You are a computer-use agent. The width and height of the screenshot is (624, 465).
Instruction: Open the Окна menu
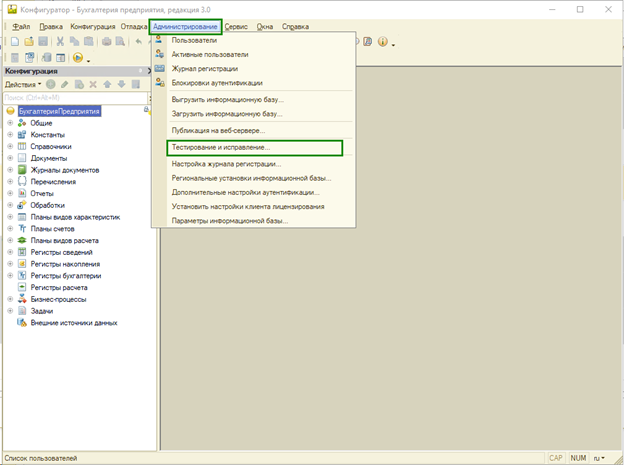[x=265, y=27]
